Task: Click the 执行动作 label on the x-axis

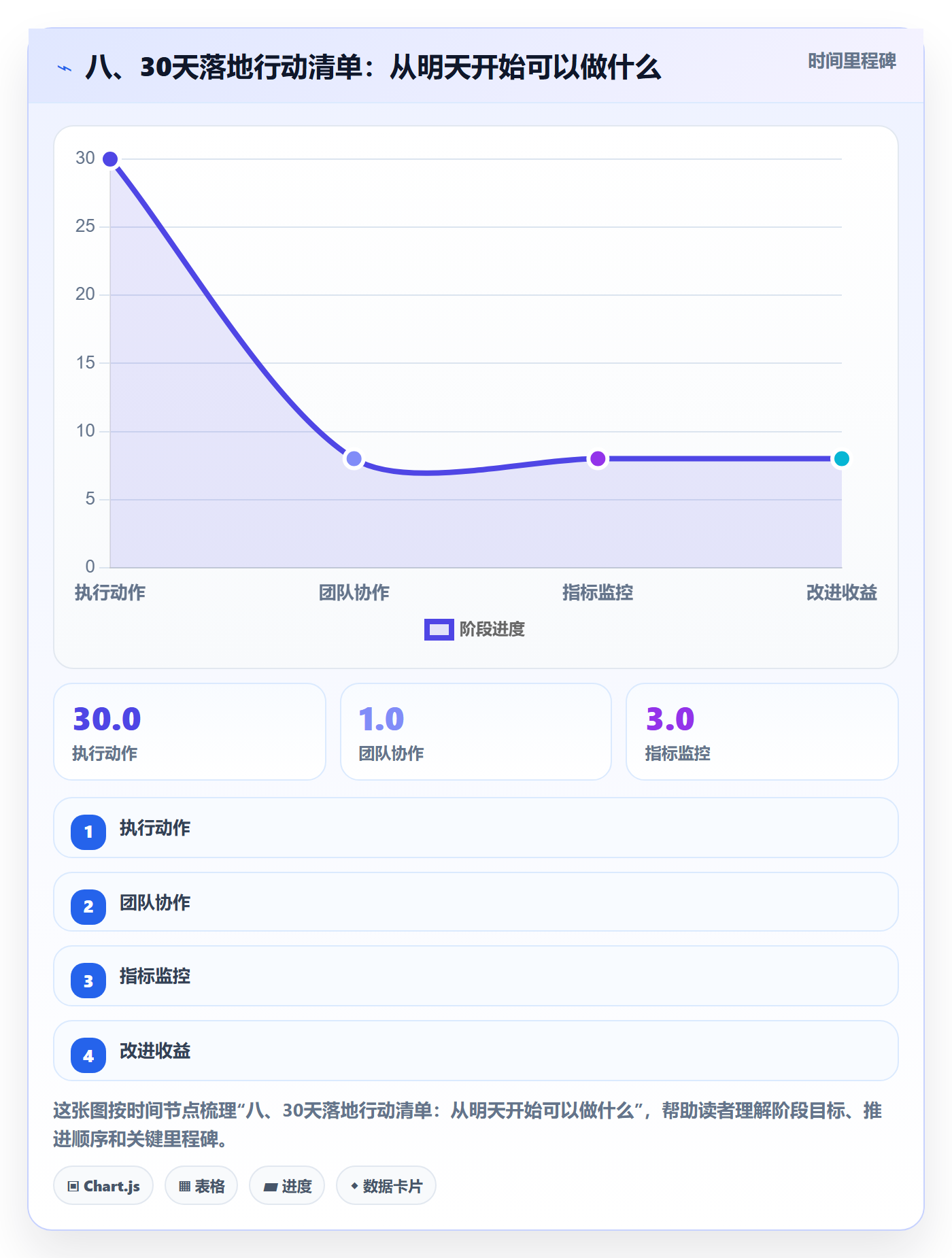Action: click(x=110, y=593)
